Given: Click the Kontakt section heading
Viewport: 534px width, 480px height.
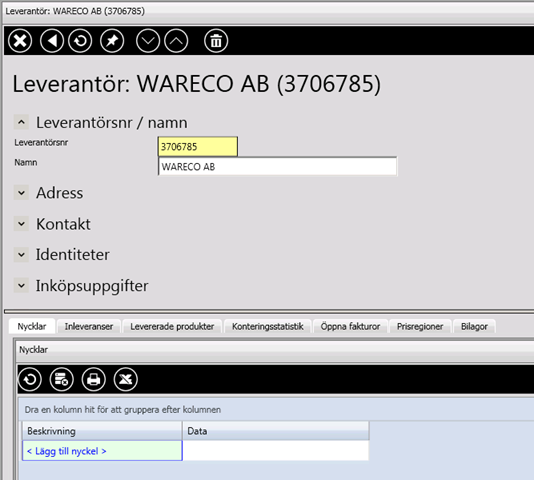Looking at the screenshot, I should click(x=63, y=224).
